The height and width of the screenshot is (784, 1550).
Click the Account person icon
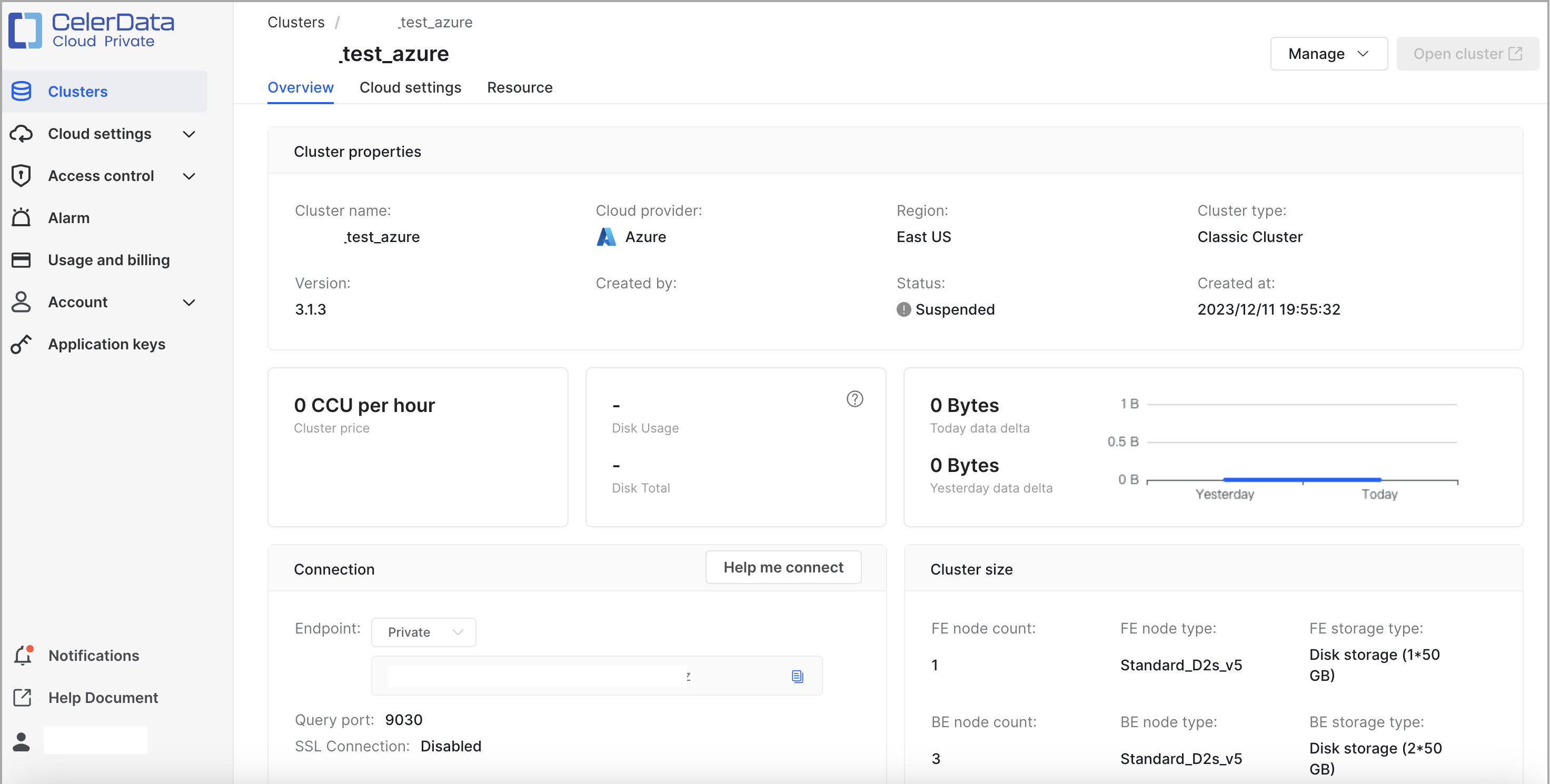(22, 302)
